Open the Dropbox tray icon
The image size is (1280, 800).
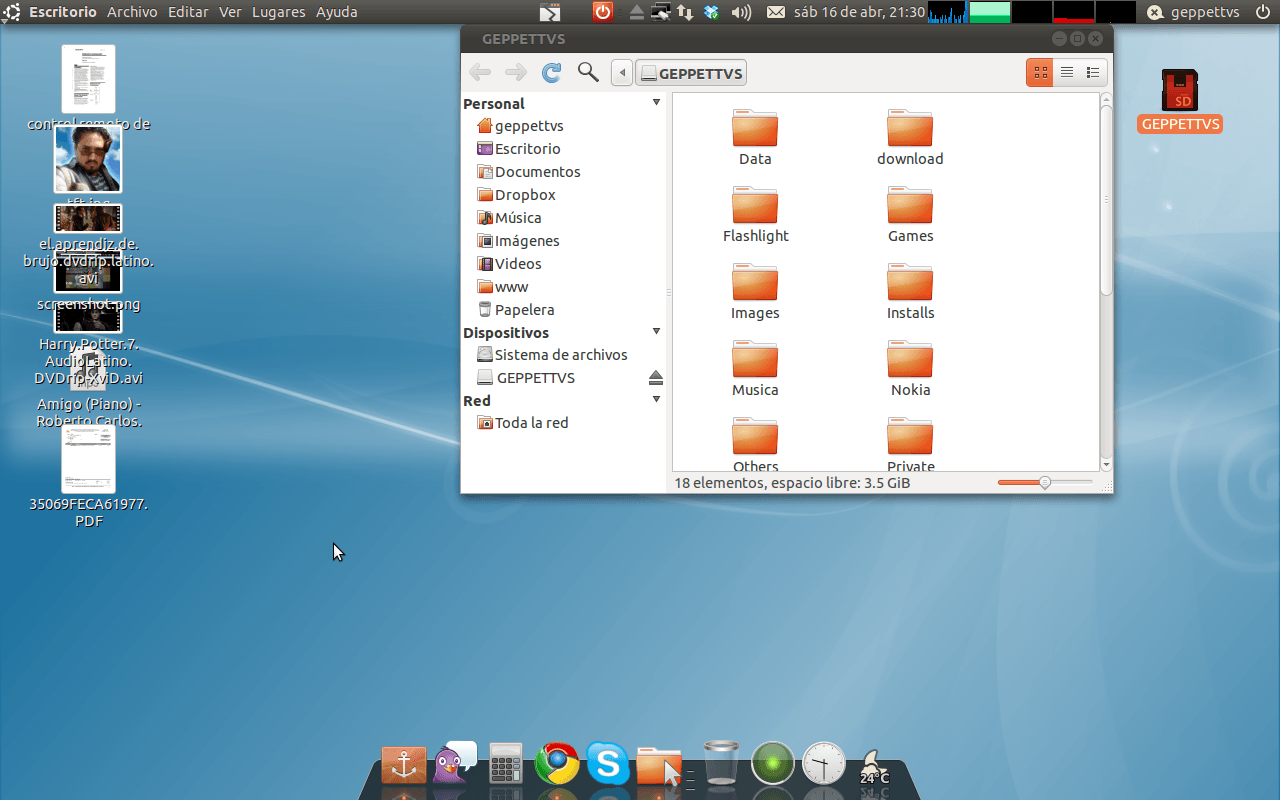point(712,12)
